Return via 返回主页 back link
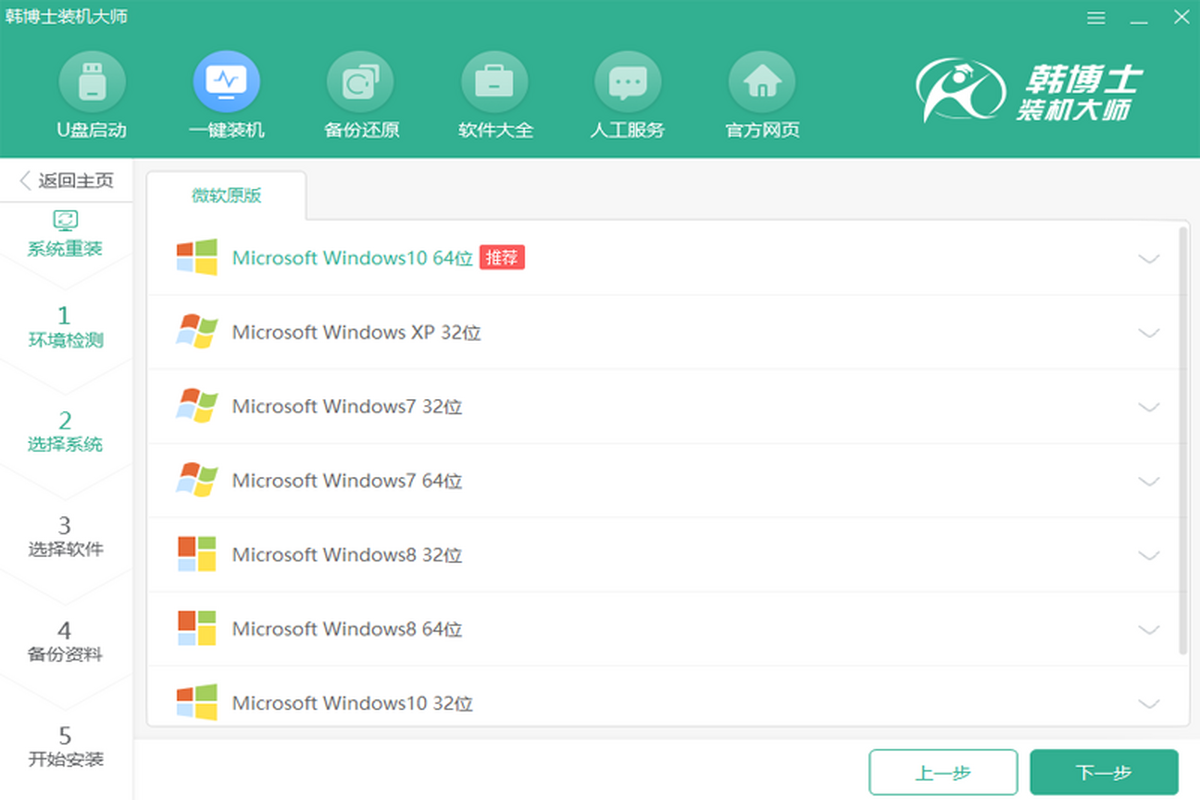 (x=66, y=181)
